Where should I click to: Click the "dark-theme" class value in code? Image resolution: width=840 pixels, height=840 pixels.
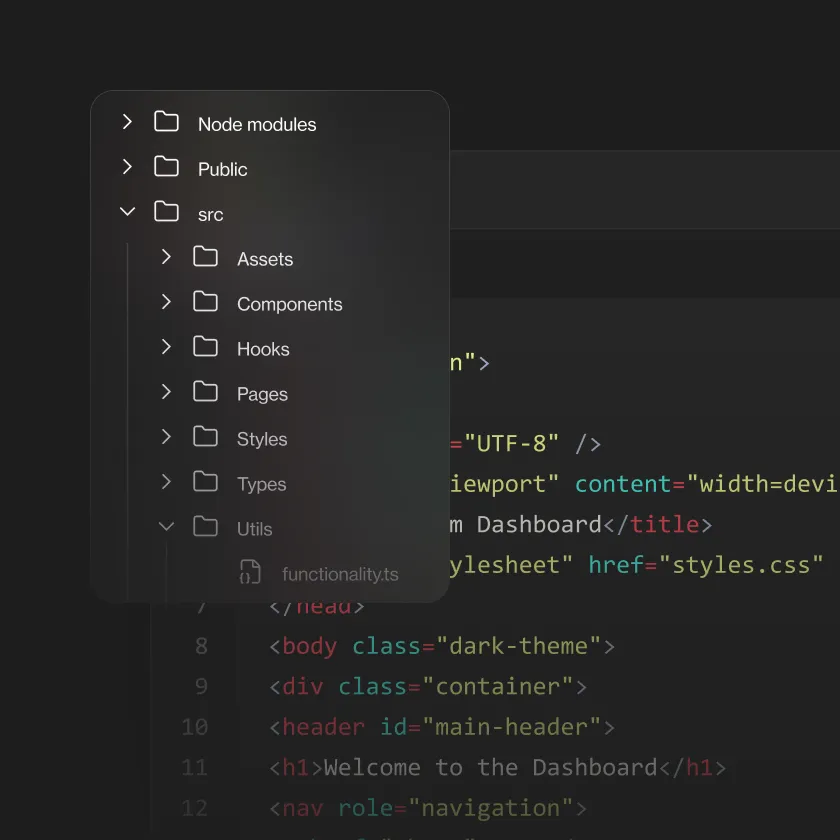(x=519, y=646)
